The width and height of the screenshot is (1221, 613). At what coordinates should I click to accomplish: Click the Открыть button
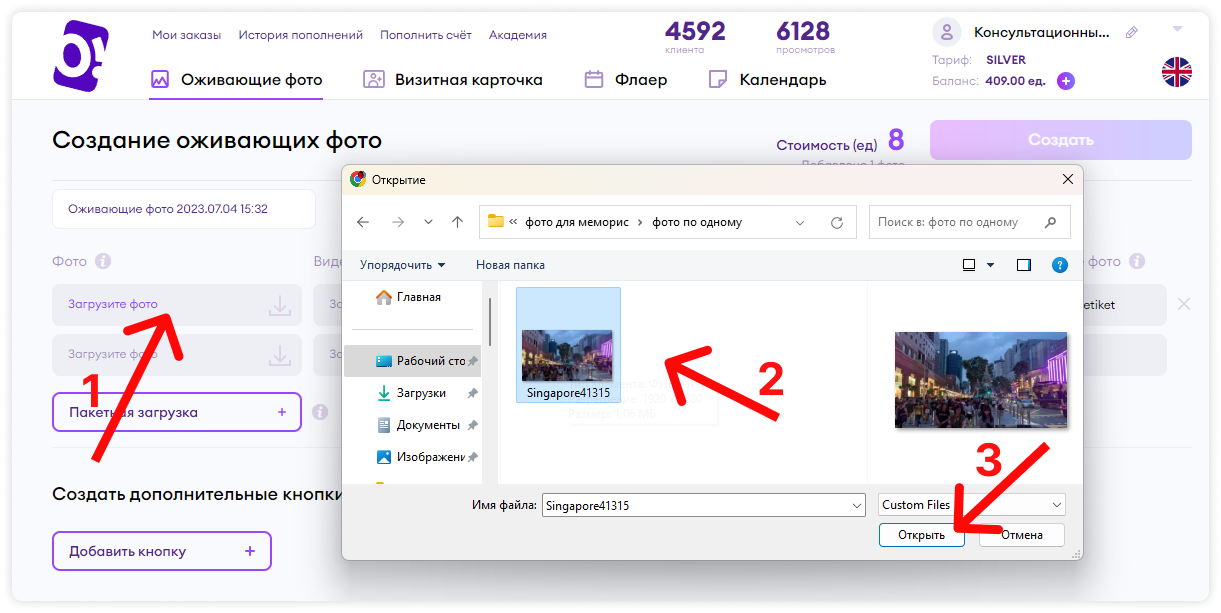pos(921,535)
